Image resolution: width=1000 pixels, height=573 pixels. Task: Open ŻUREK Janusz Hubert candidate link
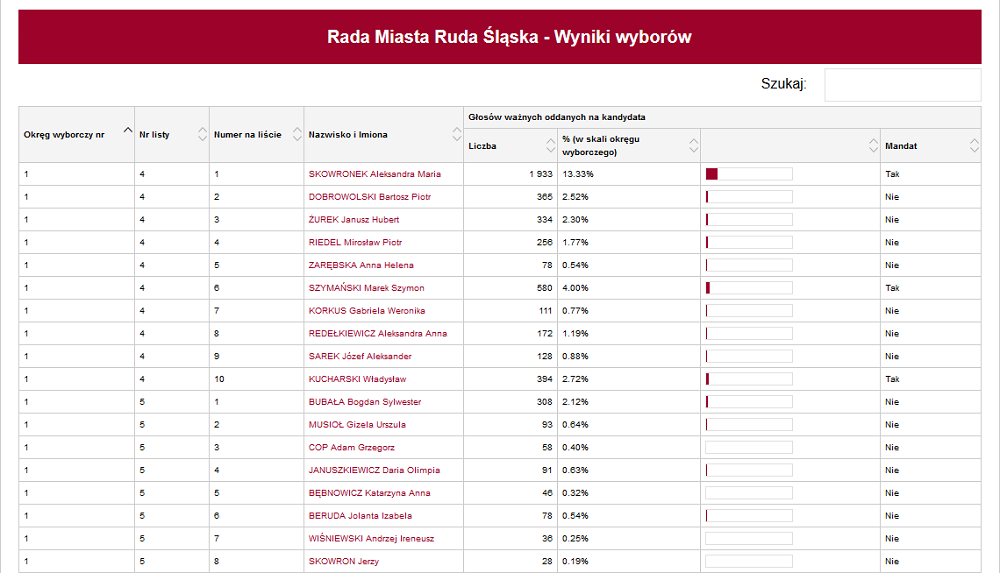coord(353,220)
